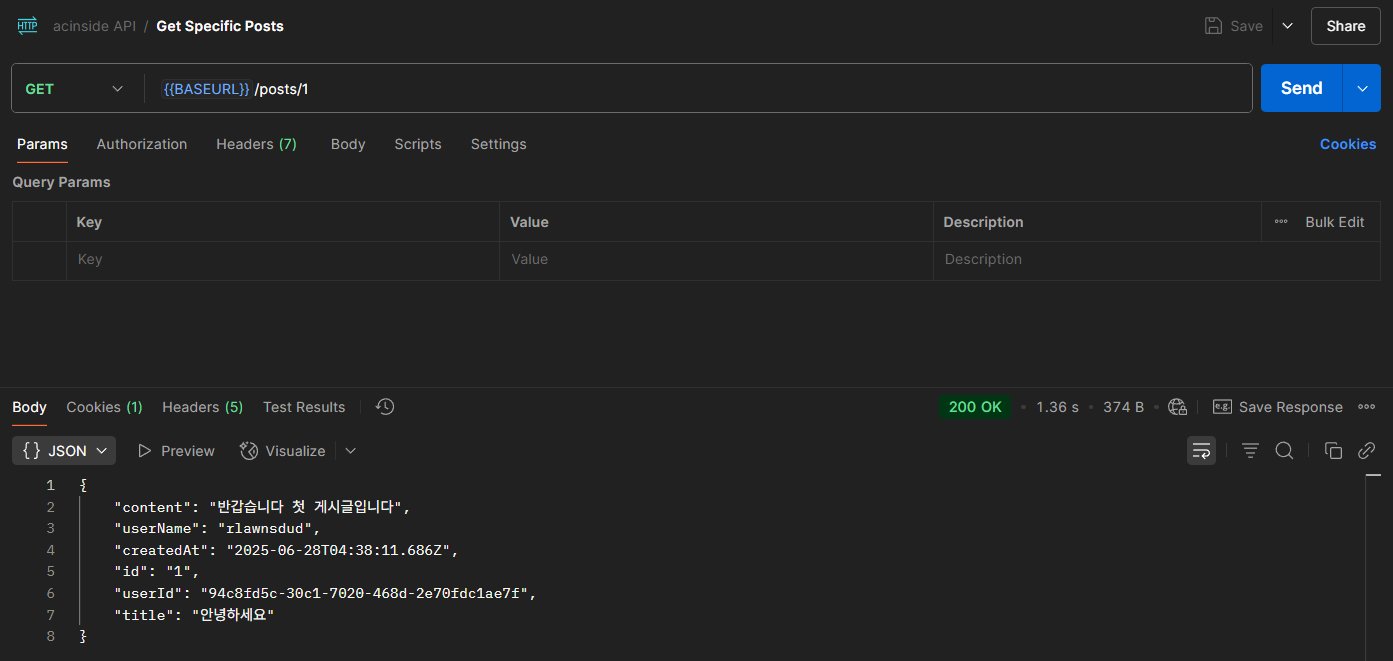This screenshot has height=661, width=1393.
Task: Switch to the Authorization tab
Action: pyautogui.click(x=142, y=144)
